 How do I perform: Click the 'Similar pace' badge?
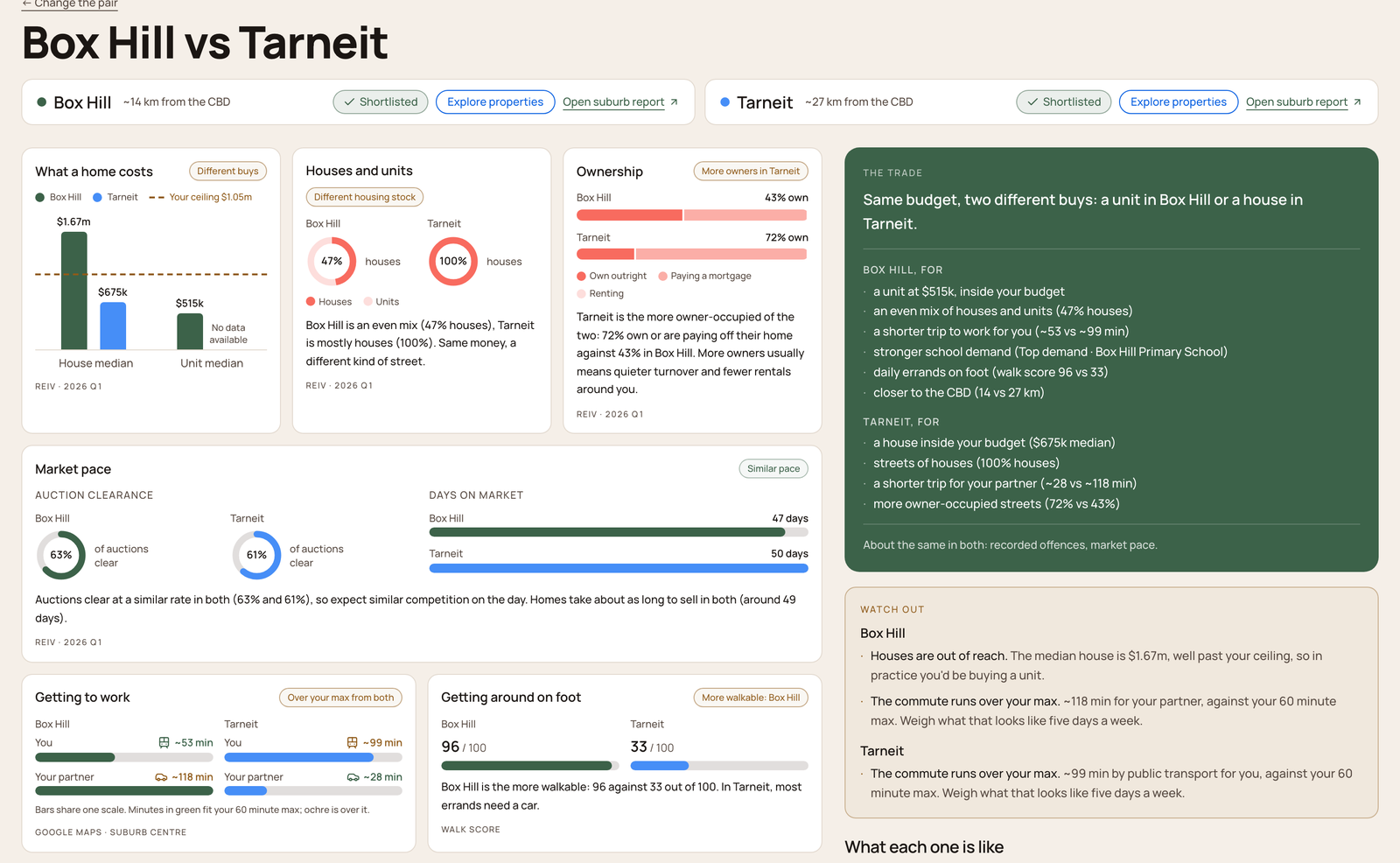tap(773, 469)
